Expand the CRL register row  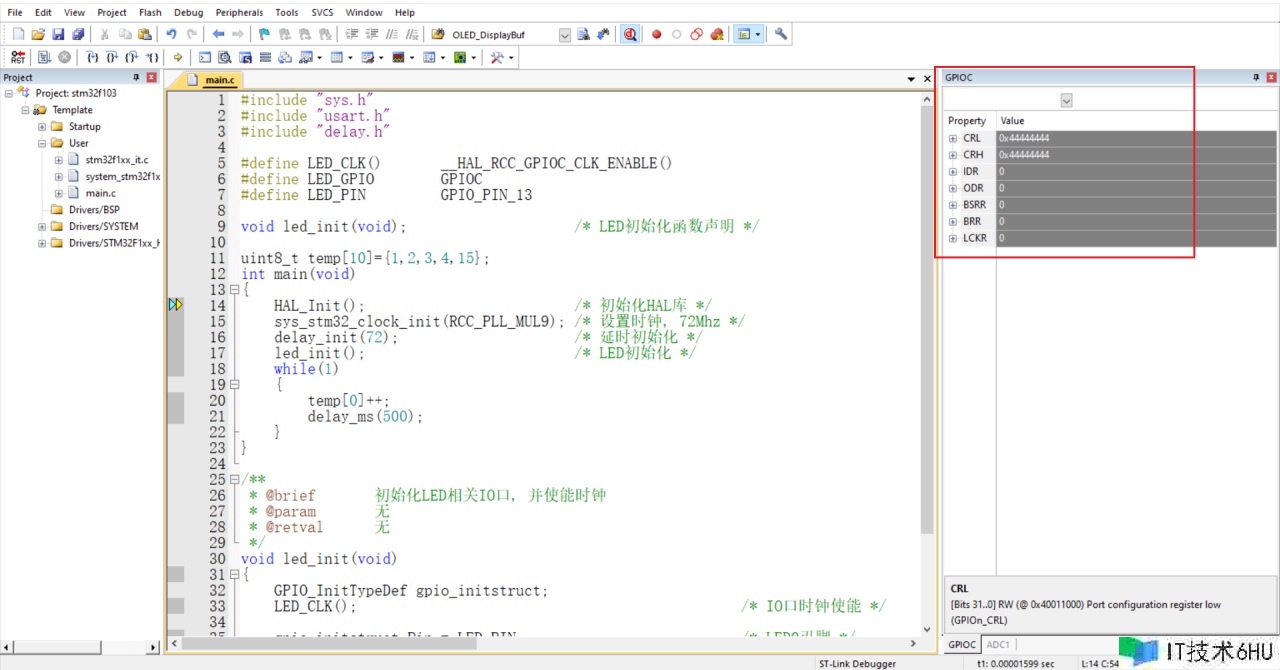pos(953,139)
